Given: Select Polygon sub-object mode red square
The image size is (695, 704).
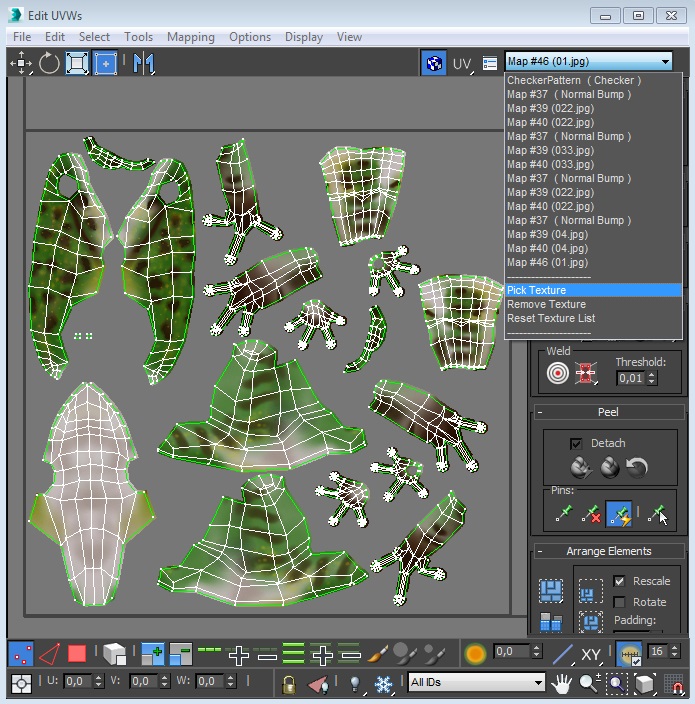Looking at the screenshot, I should point(77,654).
